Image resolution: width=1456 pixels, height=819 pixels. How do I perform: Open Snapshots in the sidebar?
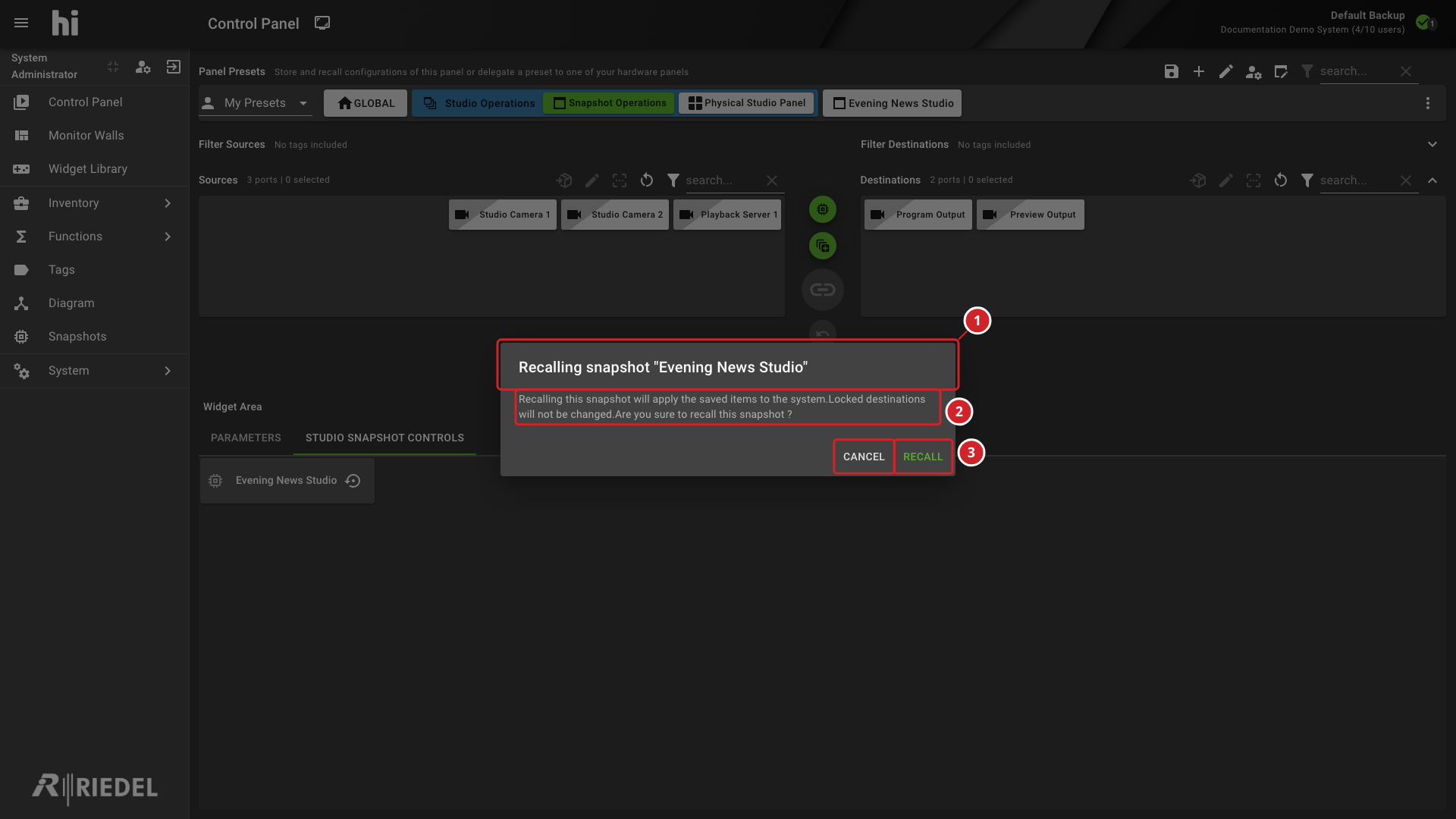tap(94, 337)
